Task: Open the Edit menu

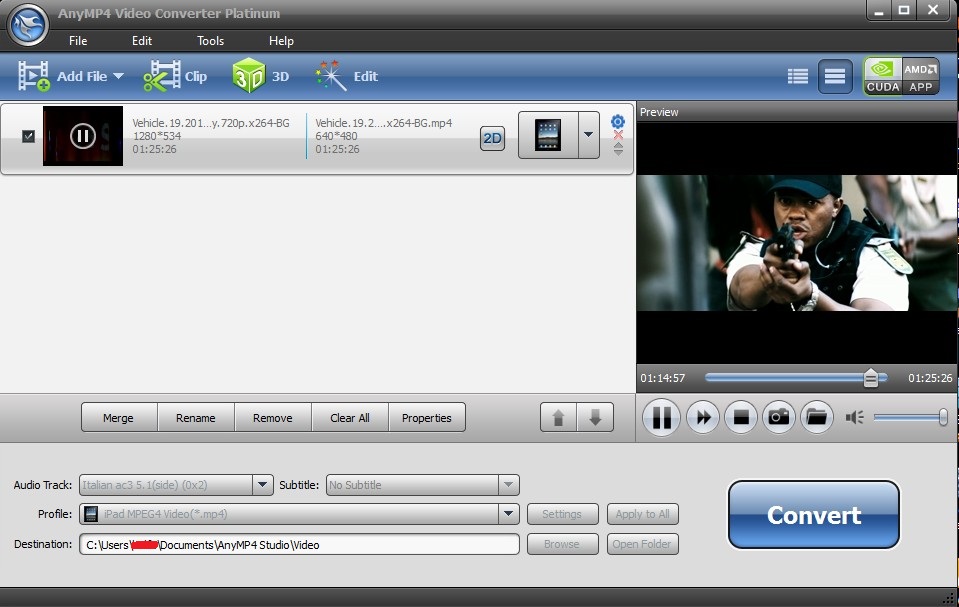Action: coord(142,41)
